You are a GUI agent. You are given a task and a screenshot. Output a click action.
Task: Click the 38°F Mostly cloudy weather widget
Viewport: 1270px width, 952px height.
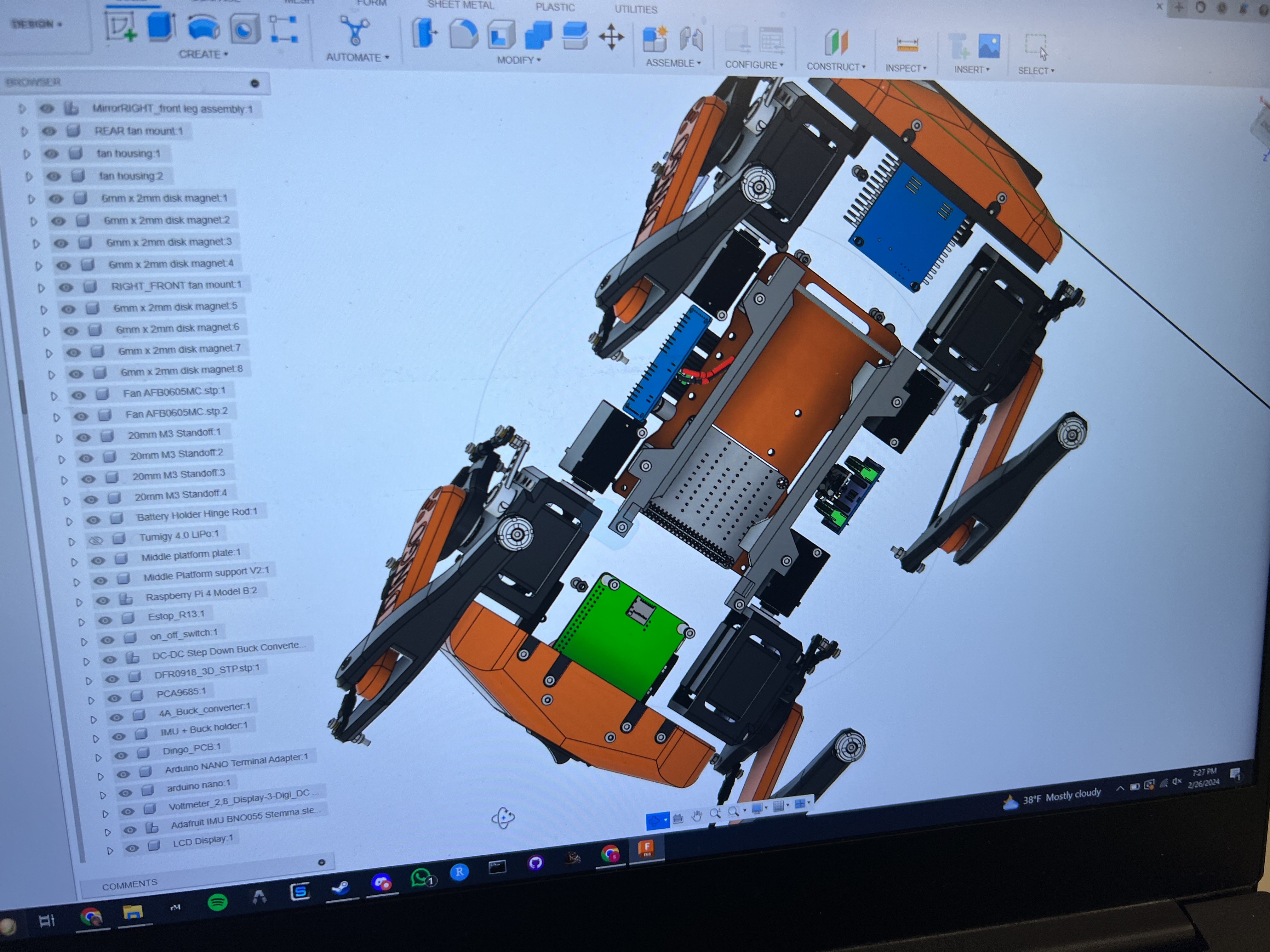click(x=1052, y=797)
